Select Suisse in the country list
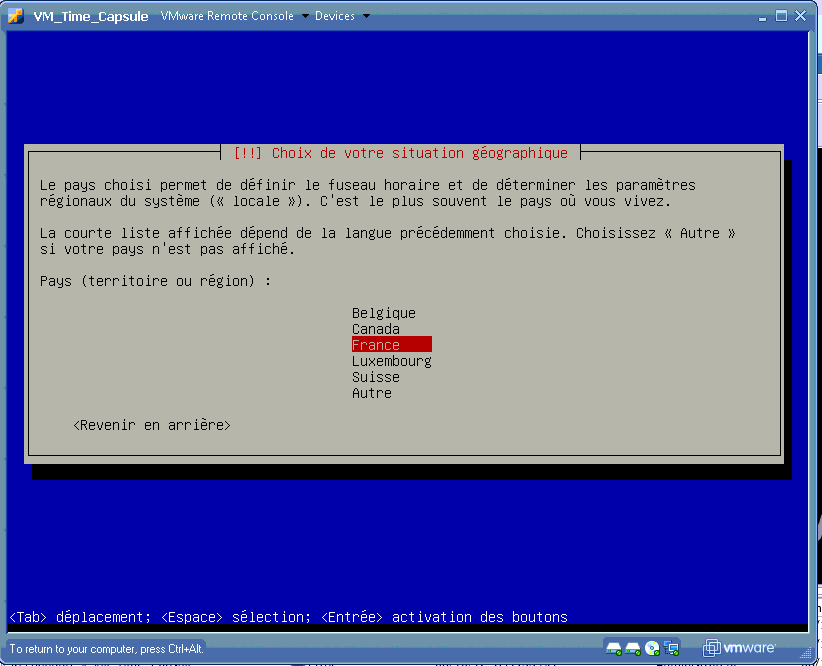The height and width of the screenshot is (666, 822). coord(376,377)
